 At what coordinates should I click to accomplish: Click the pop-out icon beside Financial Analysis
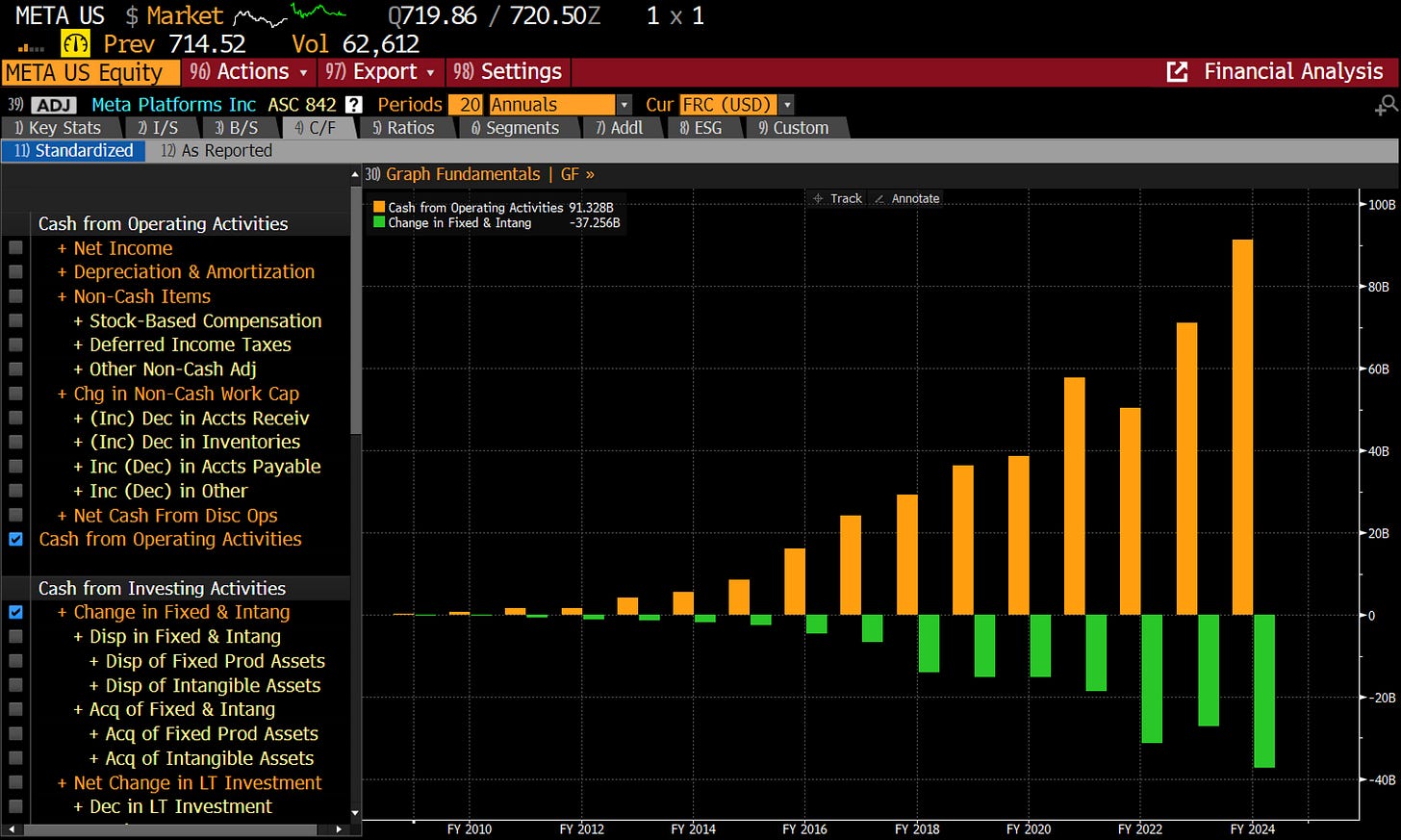coord(1177,72)
